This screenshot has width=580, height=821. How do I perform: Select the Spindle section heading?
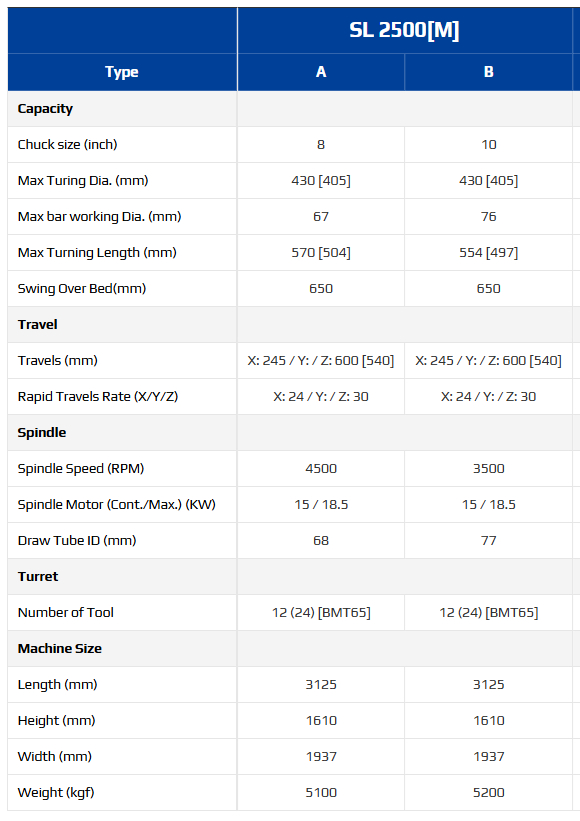point(42,433)
